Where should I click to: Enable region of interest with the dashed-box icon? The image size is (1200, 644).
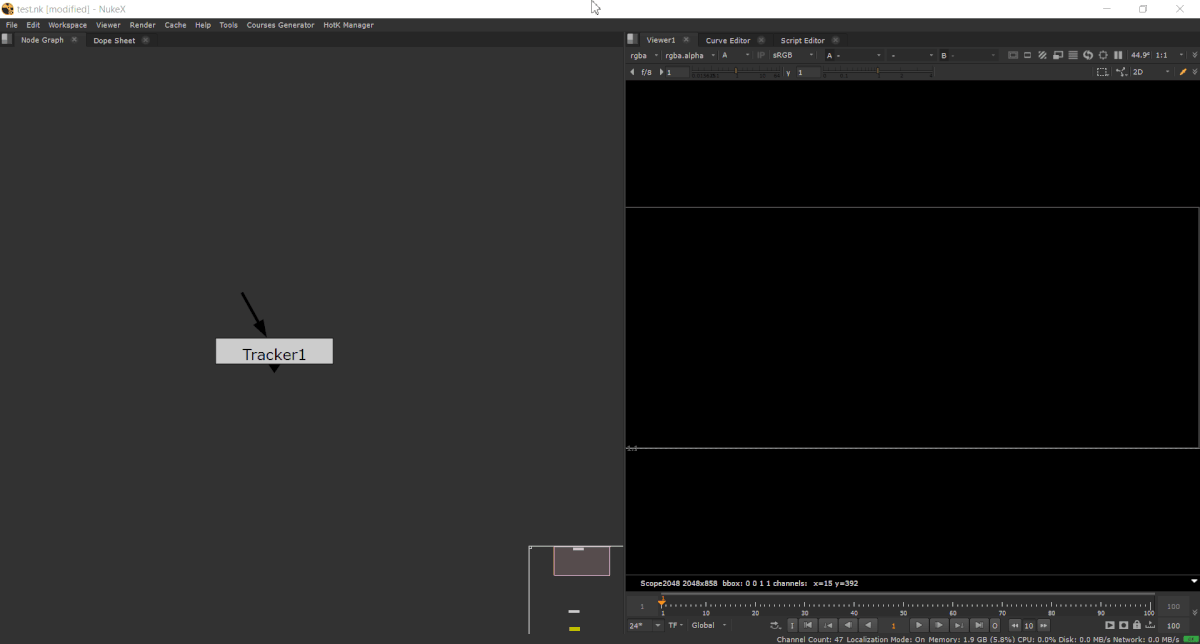click(1102, 71)
